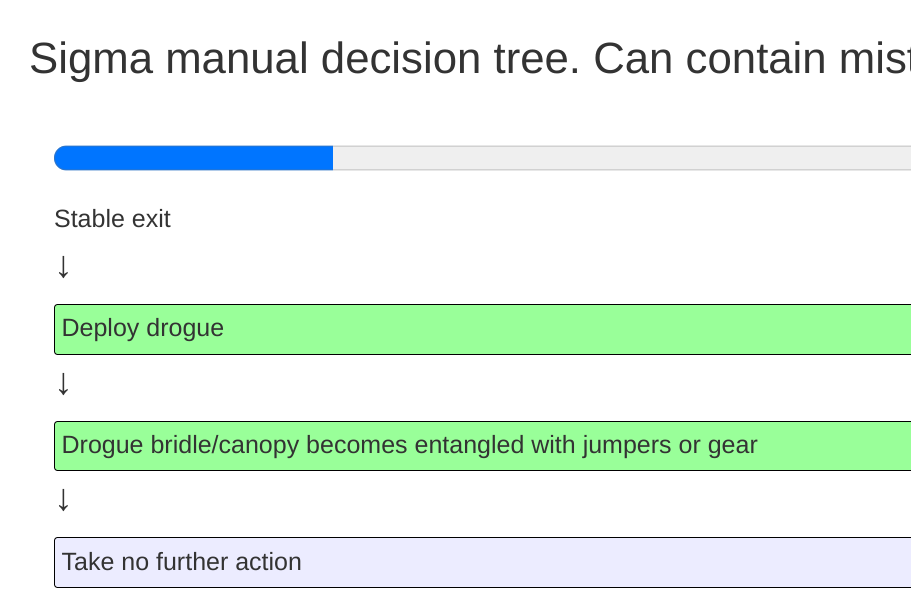Click the word Sigma in the title
Image resolution: width=911 pixels, height=595 pixels.
coord(91,59)
